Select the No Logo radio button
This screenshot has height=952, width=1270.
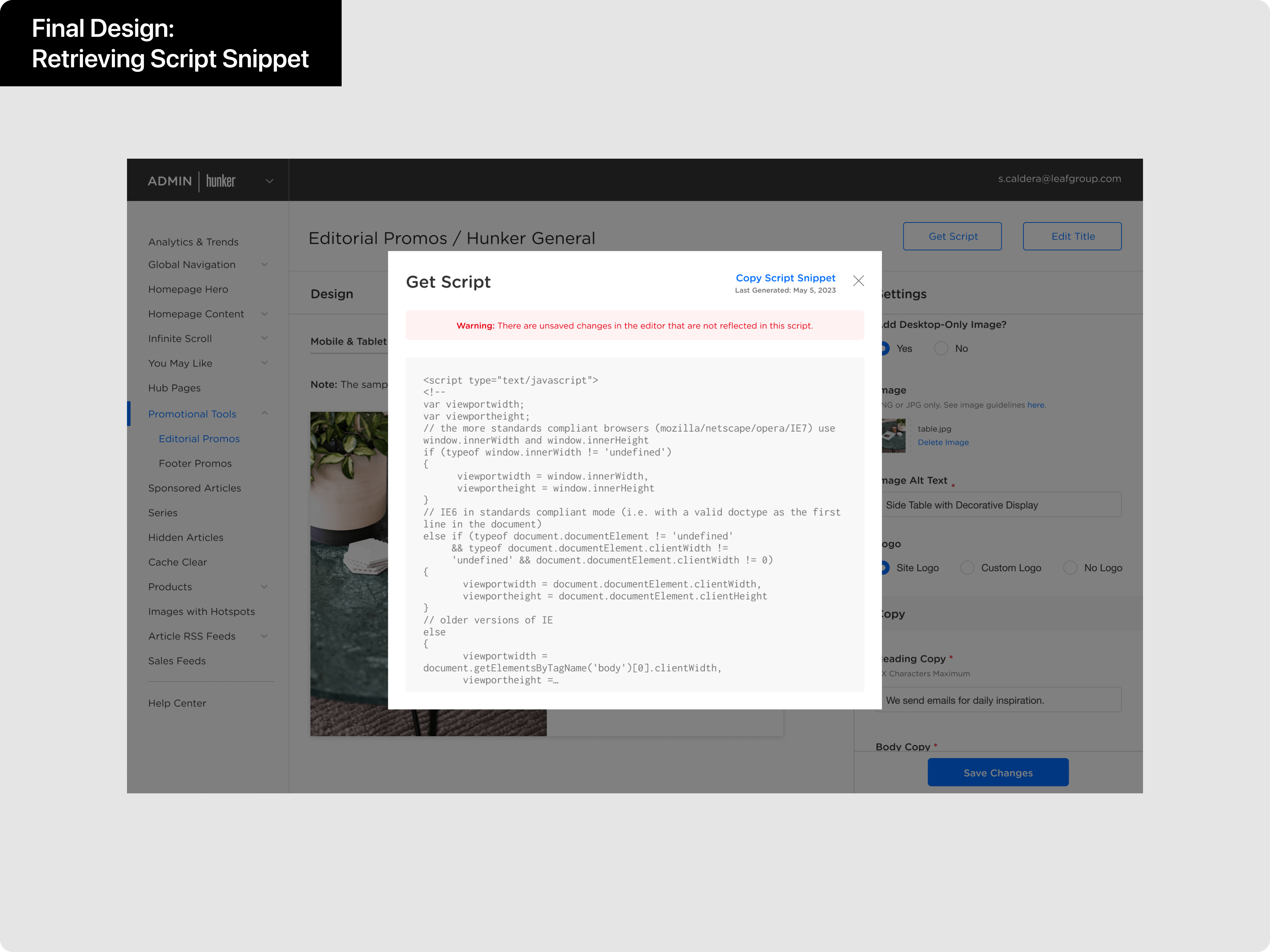click(1070, 567)
